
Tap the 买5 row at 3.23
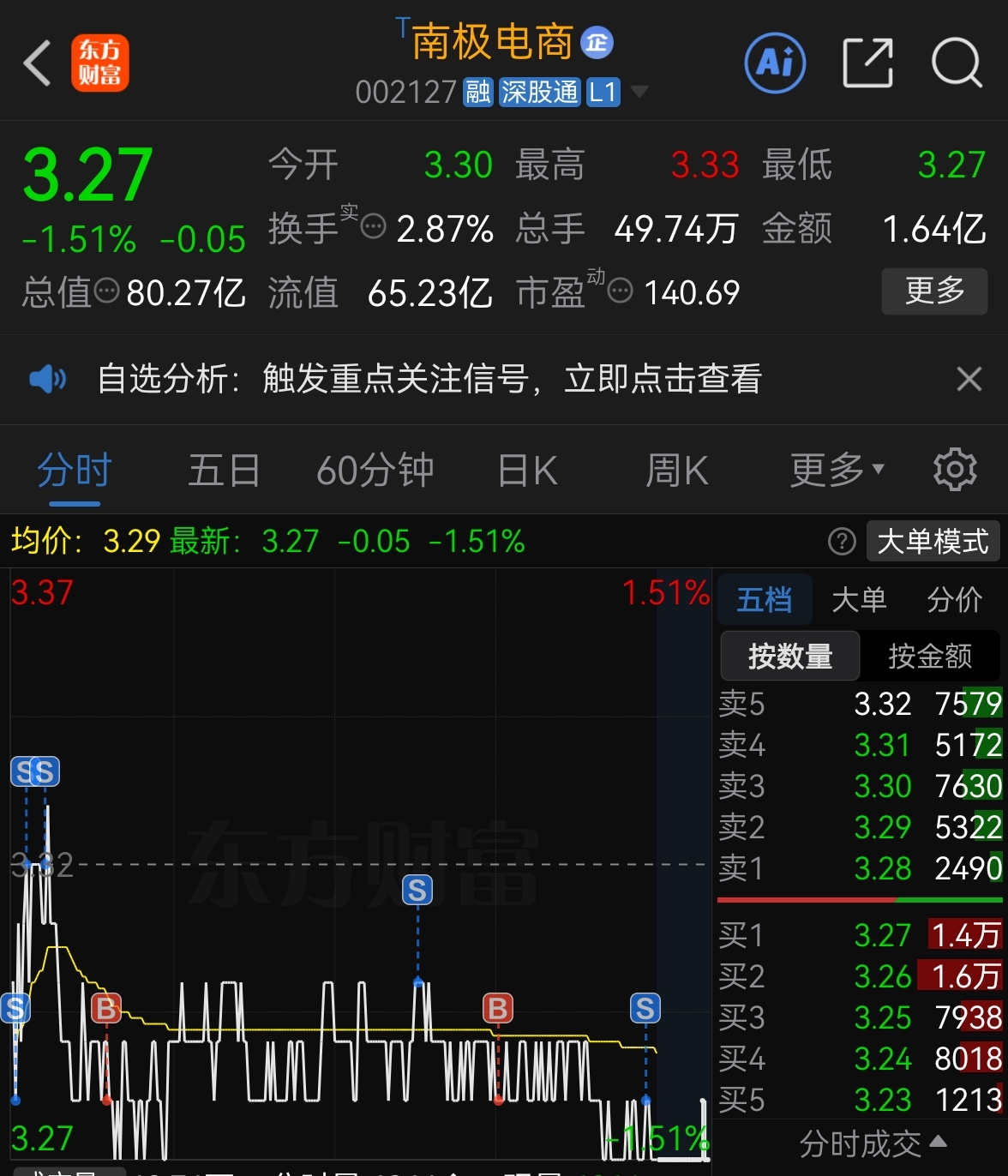coord(860,1100)
